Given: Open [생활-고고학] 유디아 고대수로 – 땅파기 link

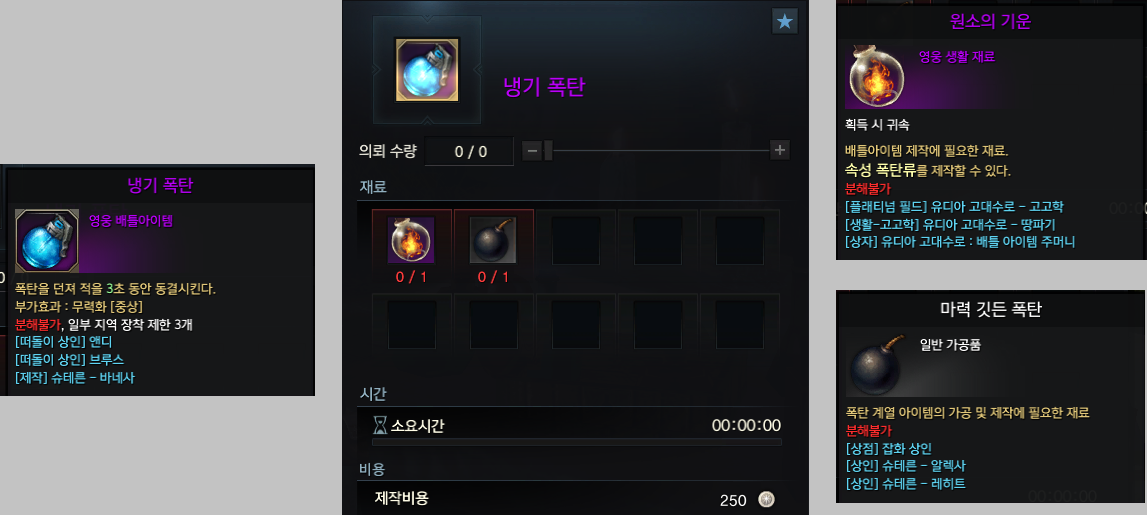Looking at the screenshot, I should pyautogui.click(x=949, y=224).
